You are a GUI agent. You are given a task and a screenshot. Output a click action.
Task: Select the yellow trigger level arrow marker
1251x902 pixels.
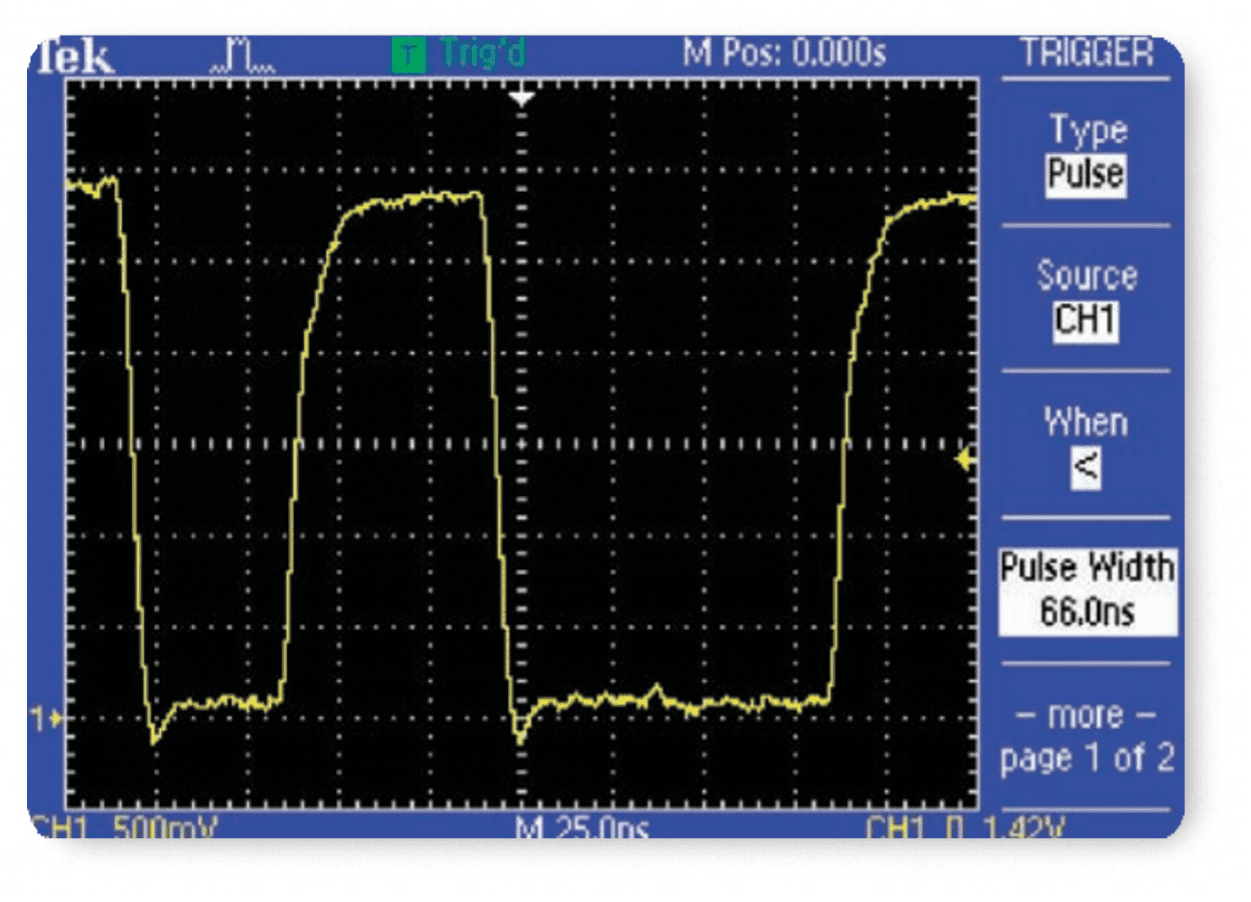[965, 459]
